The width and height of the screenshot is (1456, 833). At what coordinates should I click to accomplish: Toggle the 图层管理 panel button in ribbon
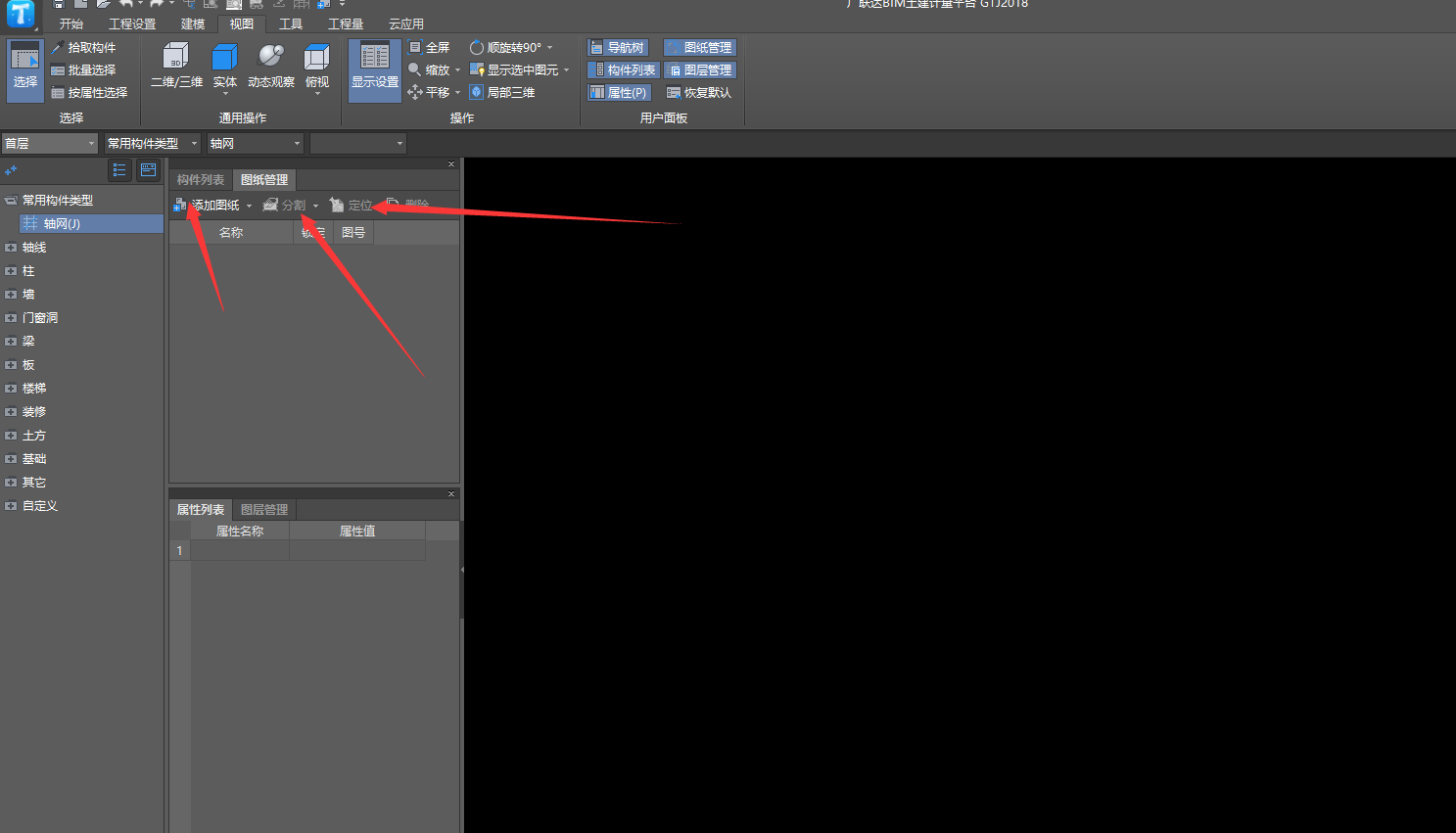(x=699, y=69)
